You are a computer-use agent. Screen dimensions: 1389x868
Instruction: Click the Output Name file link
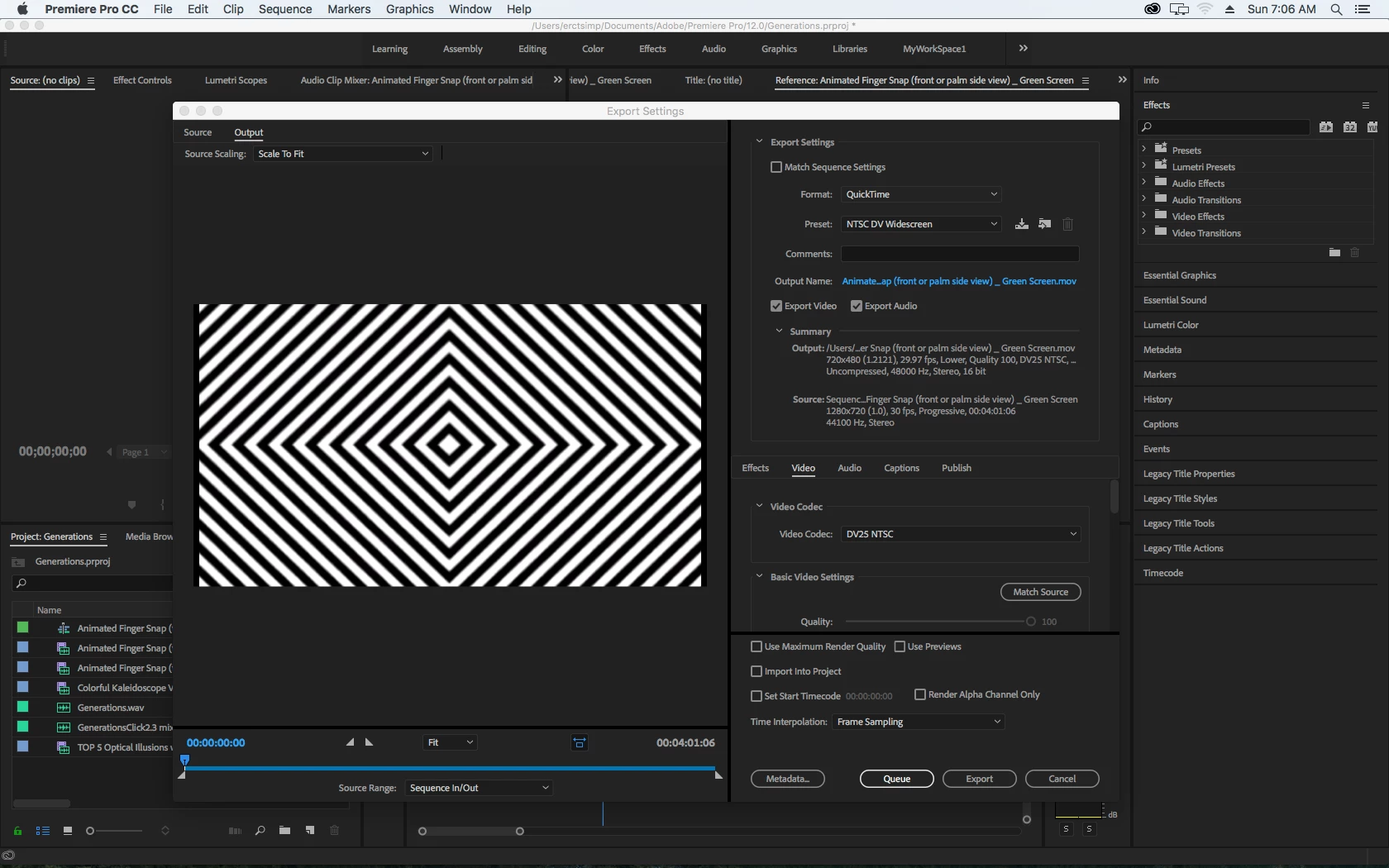(x=959, y=281)
